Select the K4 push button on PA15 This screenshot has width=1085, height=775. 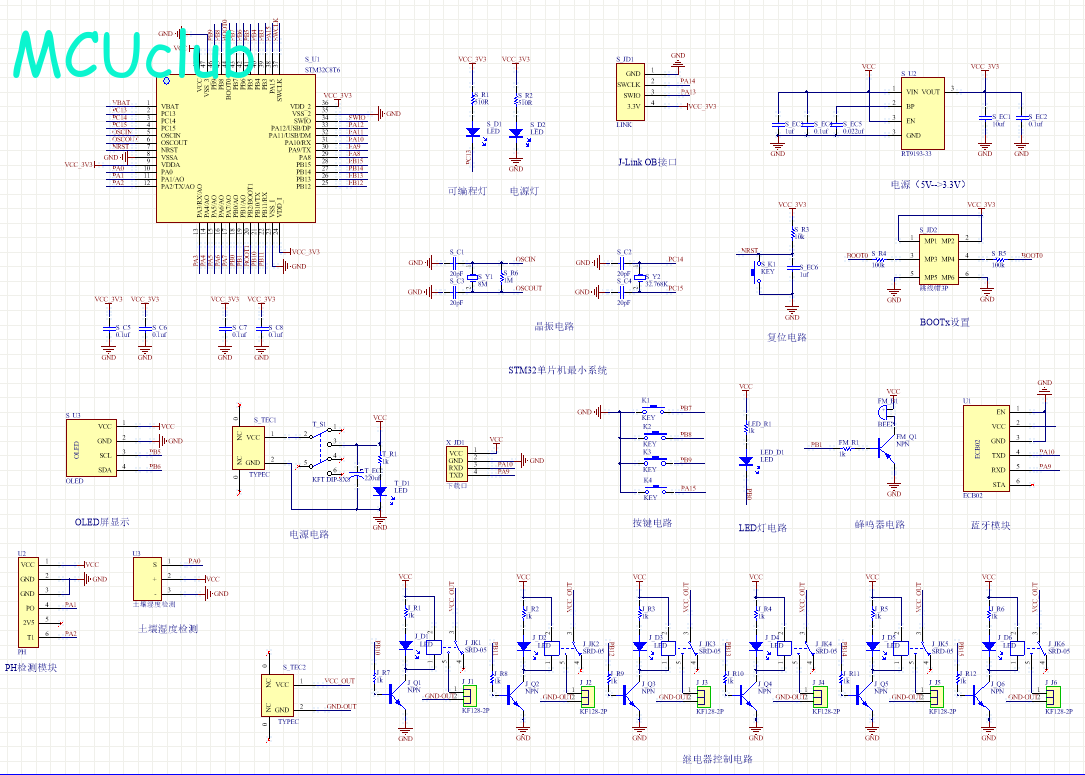click(x=654, y=491)
